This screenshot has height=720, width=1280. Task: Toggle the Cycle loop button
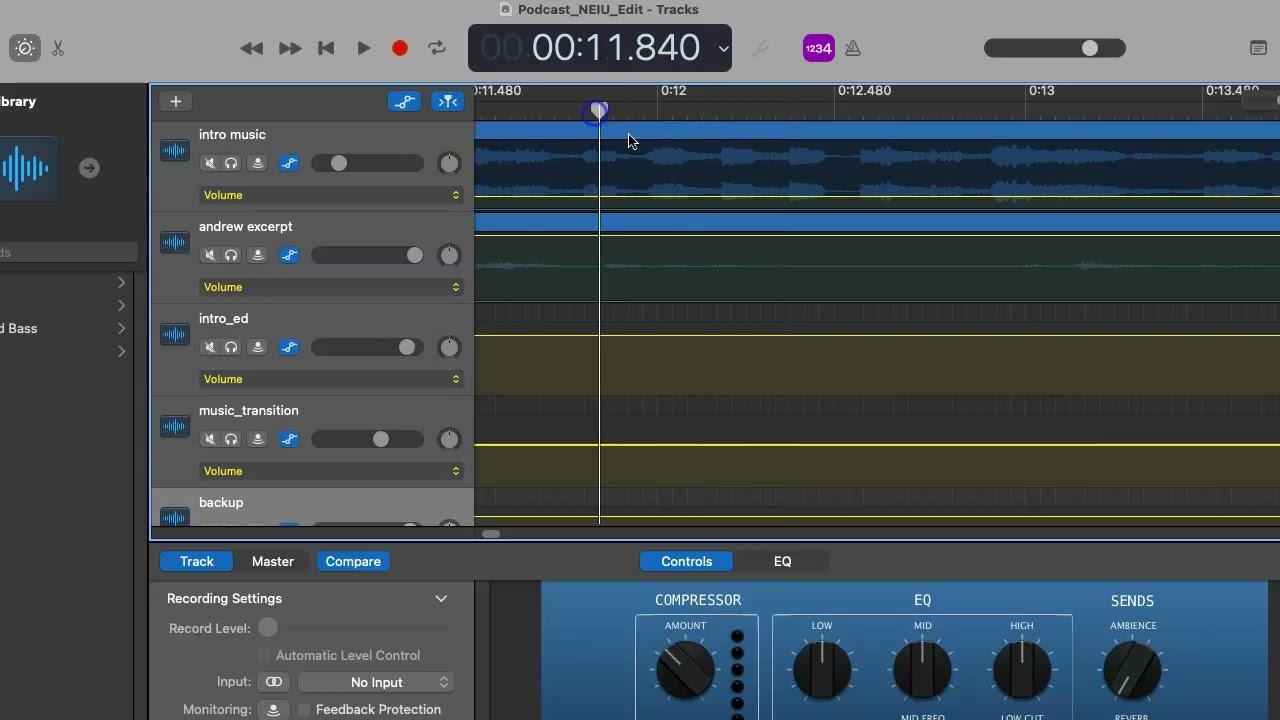coord(437,48)
